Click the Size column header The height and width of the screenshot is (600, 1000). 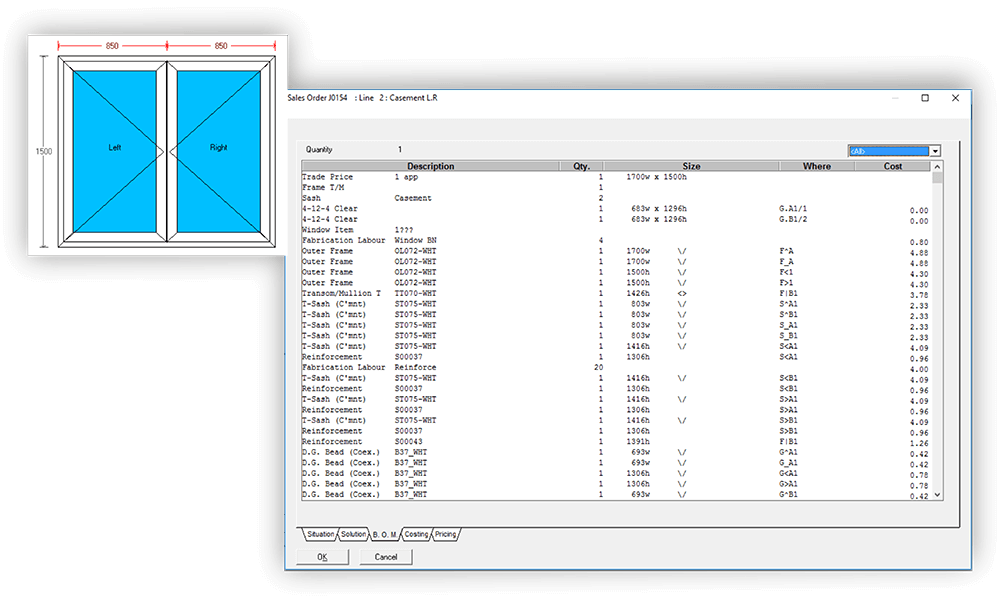click(690, 166)
